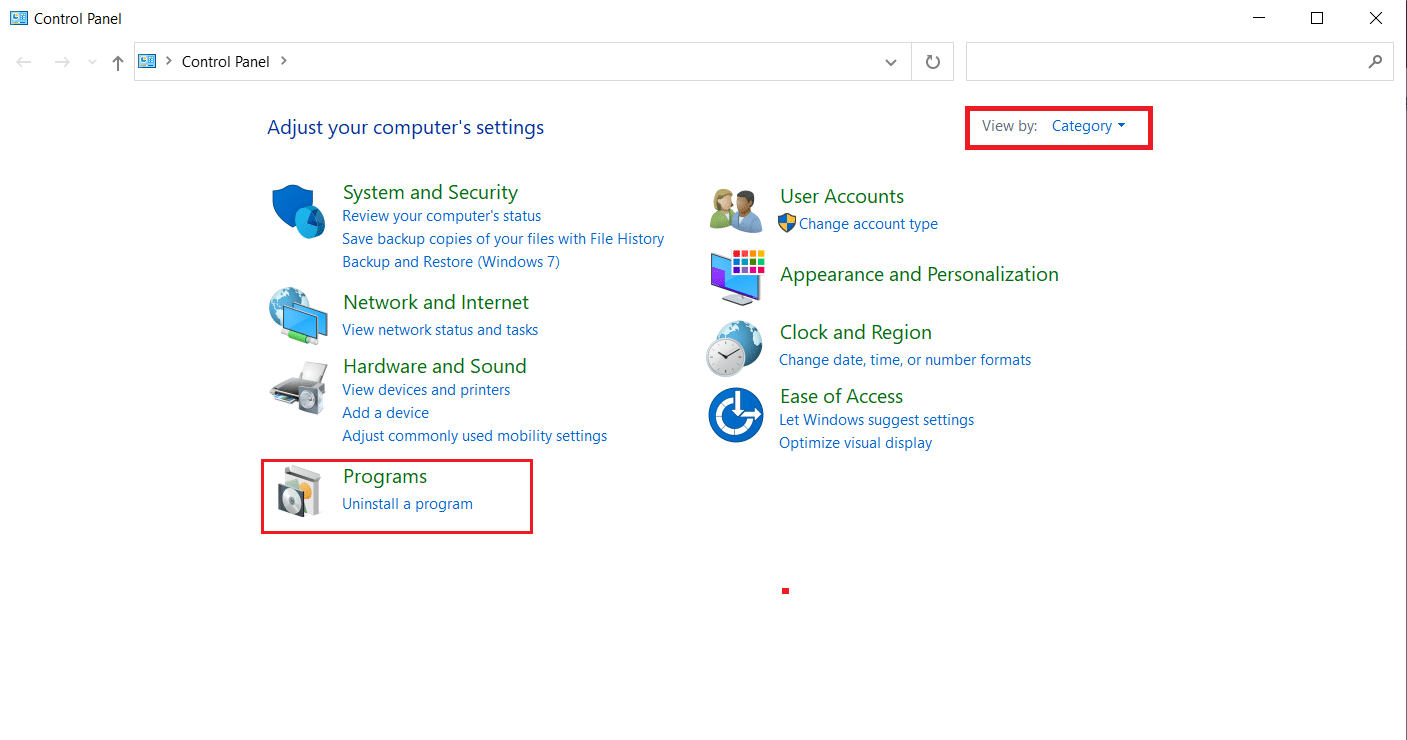Expand the address bar history dropdown

point(891,62)
